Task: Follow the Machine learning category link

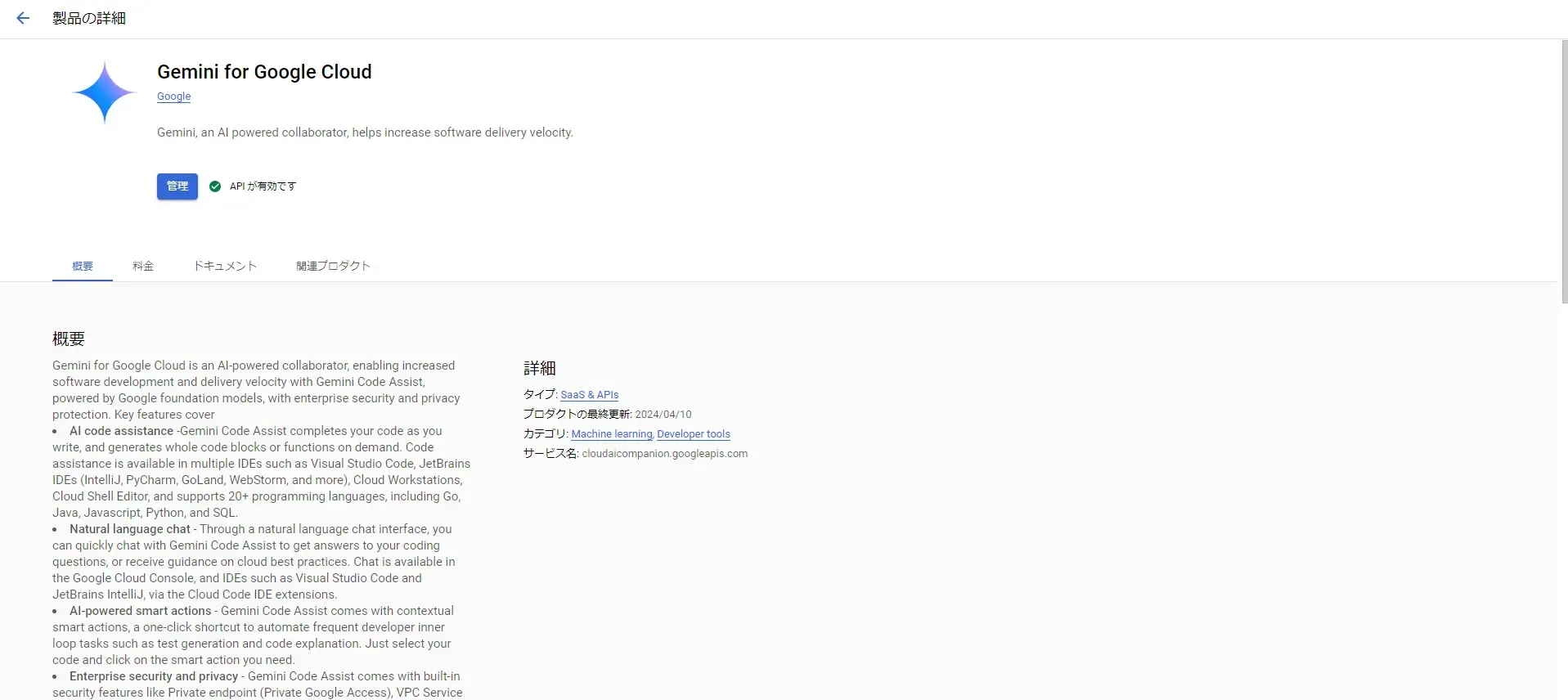Action: click(x=612, y=434)
